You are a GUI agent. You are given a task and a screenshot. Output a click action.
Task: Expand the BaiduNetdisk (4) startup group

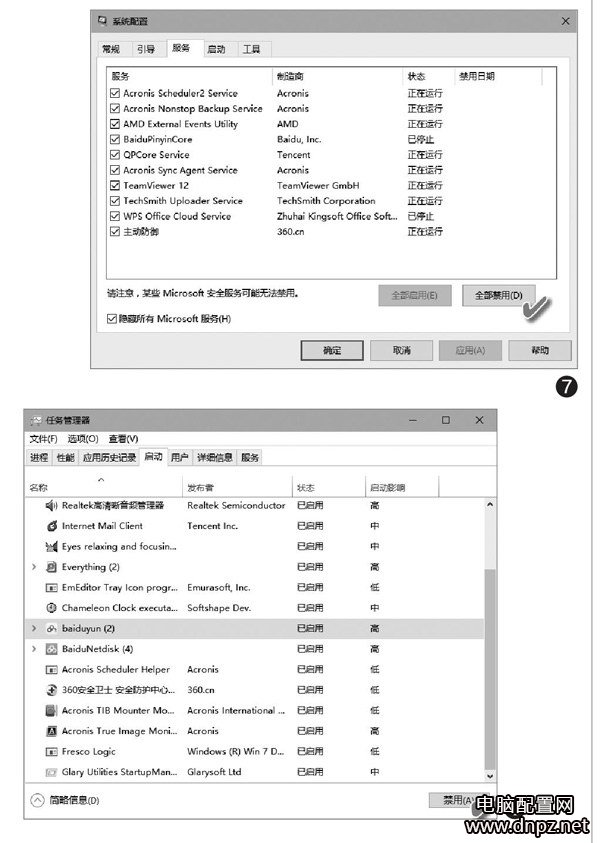tap(34, 649)
